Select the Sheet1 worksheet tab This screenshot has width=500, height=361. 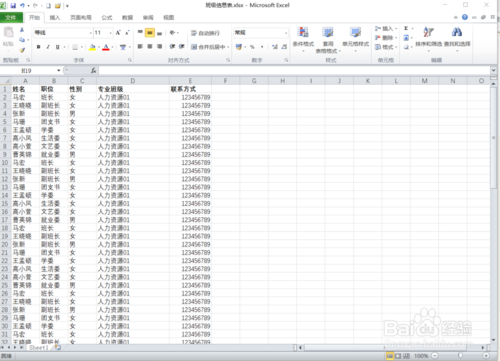click(38, 348)
